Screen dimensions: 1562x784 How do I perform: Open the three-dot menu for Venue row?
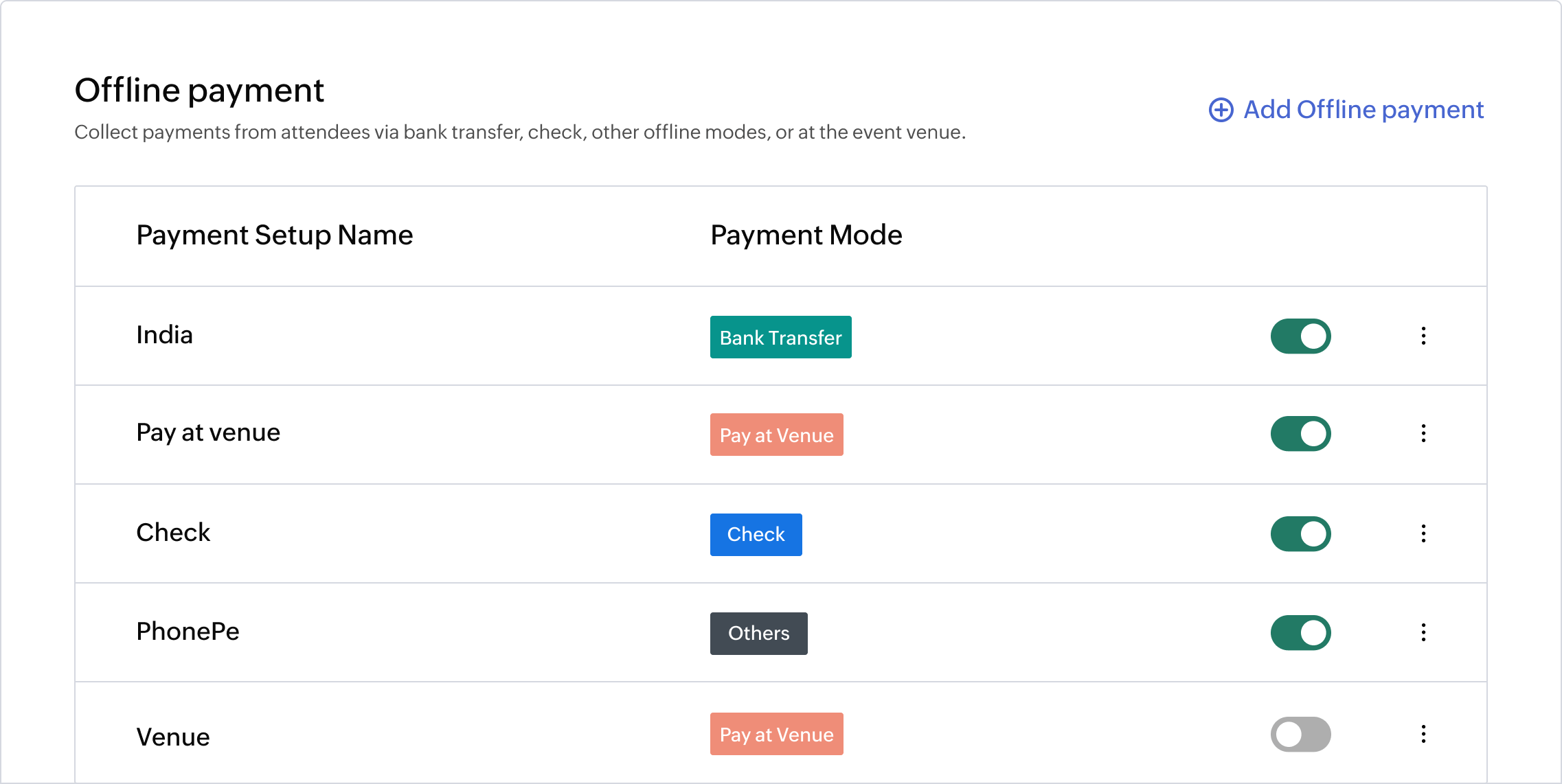[x=1423, y=734]
